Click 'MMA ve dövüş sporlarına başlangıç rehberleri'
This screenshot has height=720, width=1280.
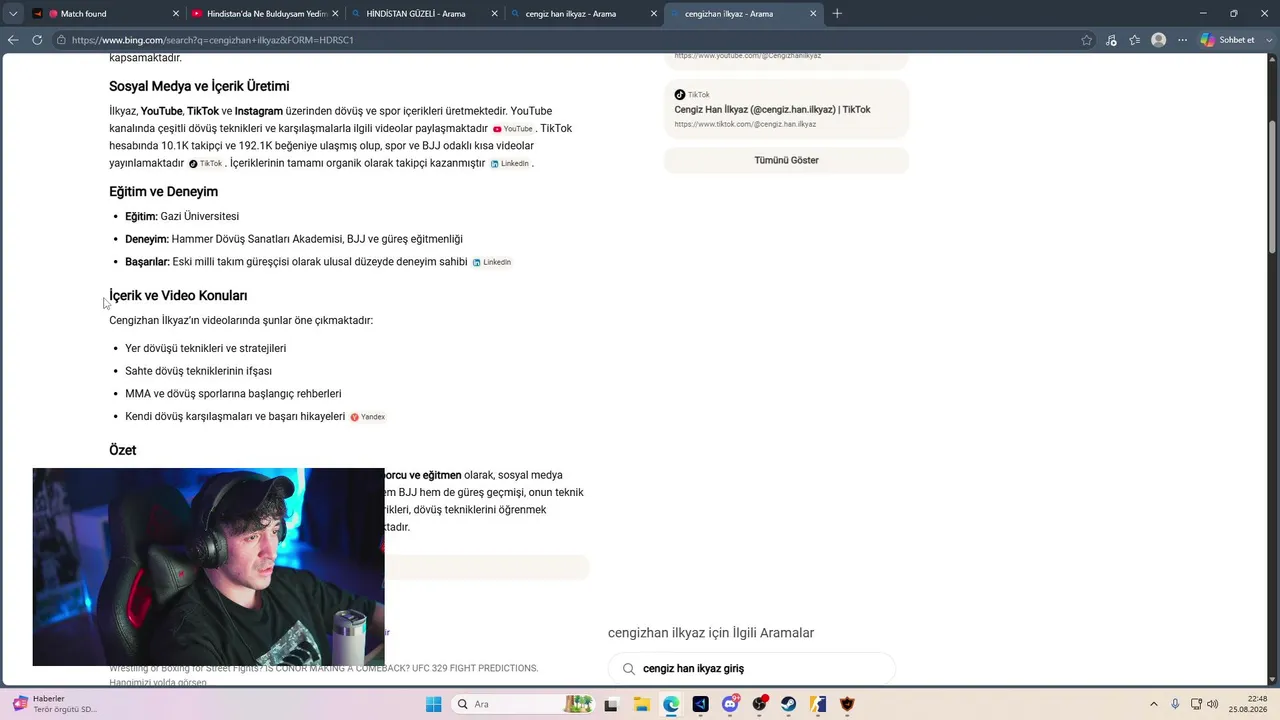click(x=233, y=394)
